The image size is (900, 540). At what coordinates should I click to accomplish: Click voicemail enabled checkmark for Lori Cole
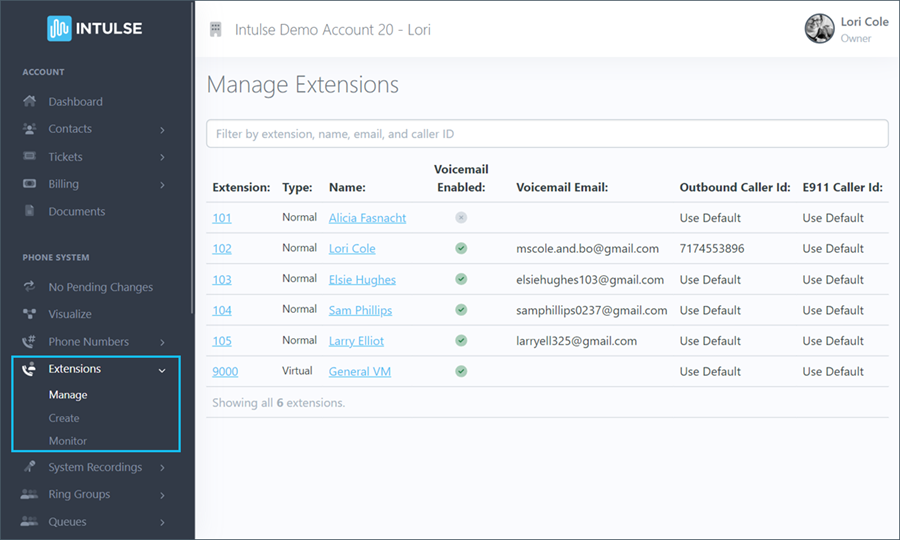tap(461, 248)
